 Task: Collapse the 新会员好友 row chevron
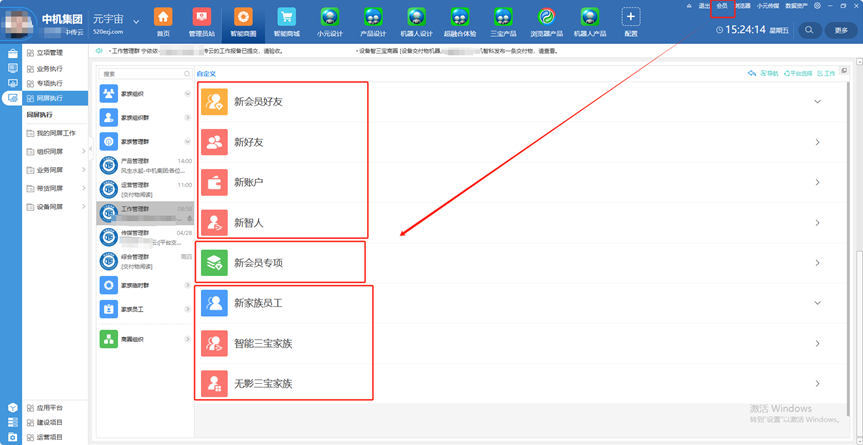point(817,102)
